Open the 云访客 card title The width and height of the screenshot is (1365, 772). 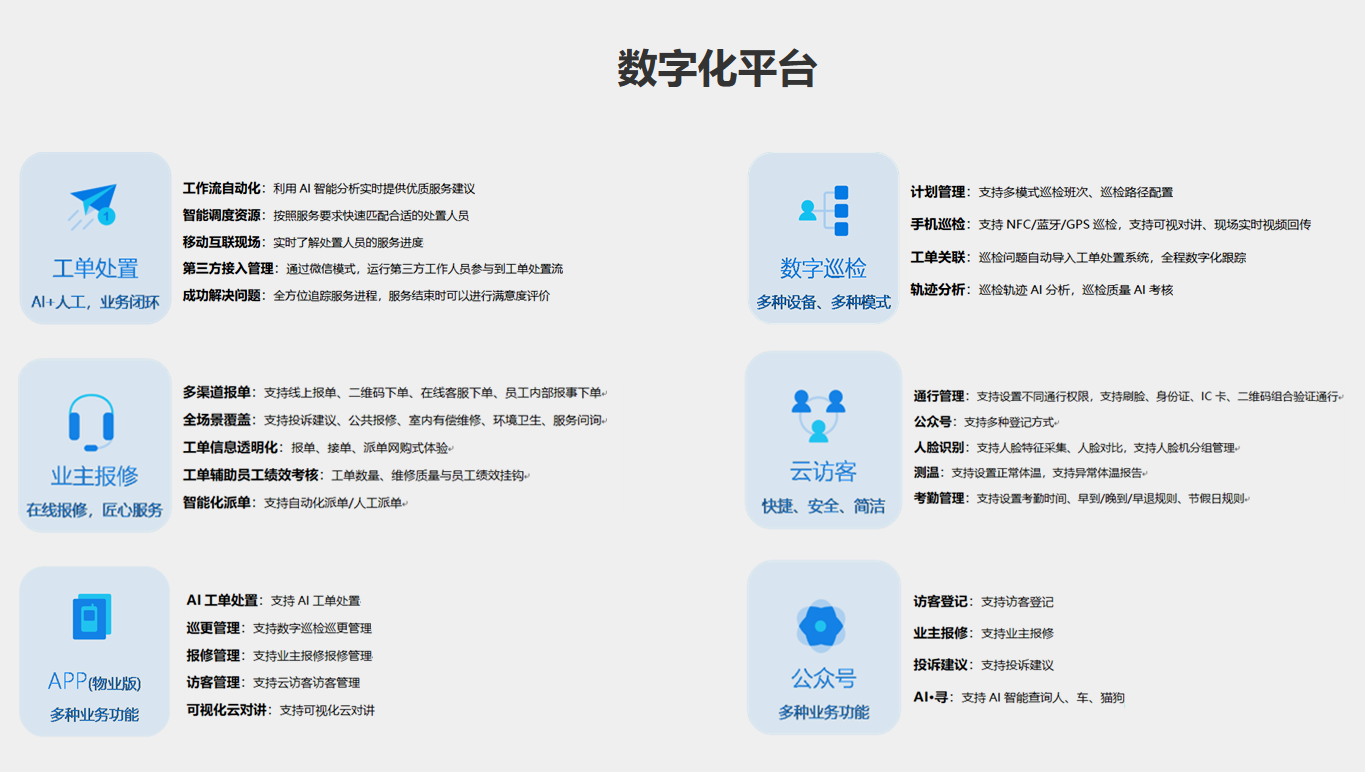[823, 472]
